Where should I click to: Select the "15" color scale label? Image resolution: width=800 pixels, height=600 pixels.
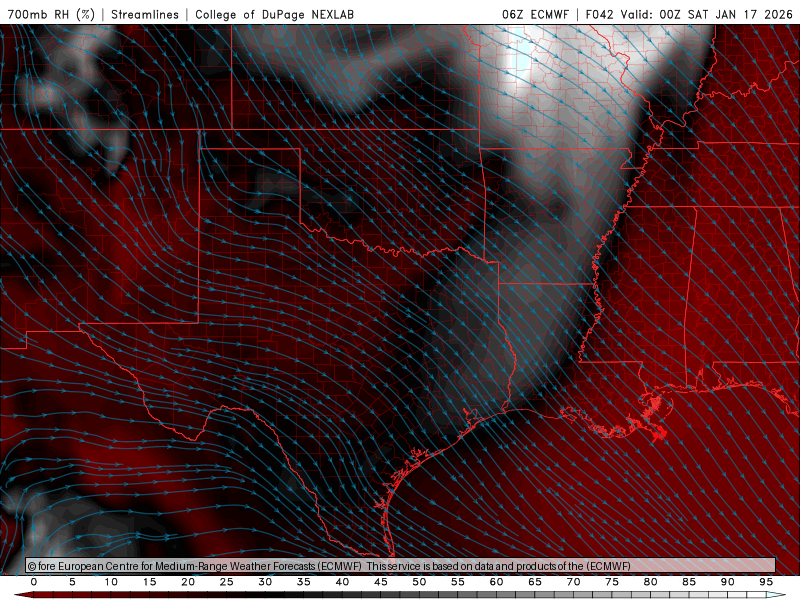pyautogui.click(x=149, y=582)
